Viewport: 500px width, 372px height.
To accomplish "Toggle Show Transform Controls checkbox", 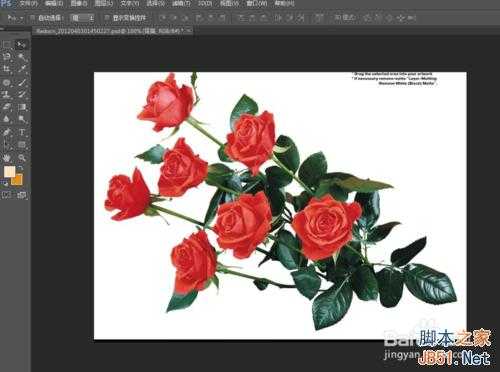I will click(x=107, y=18).
